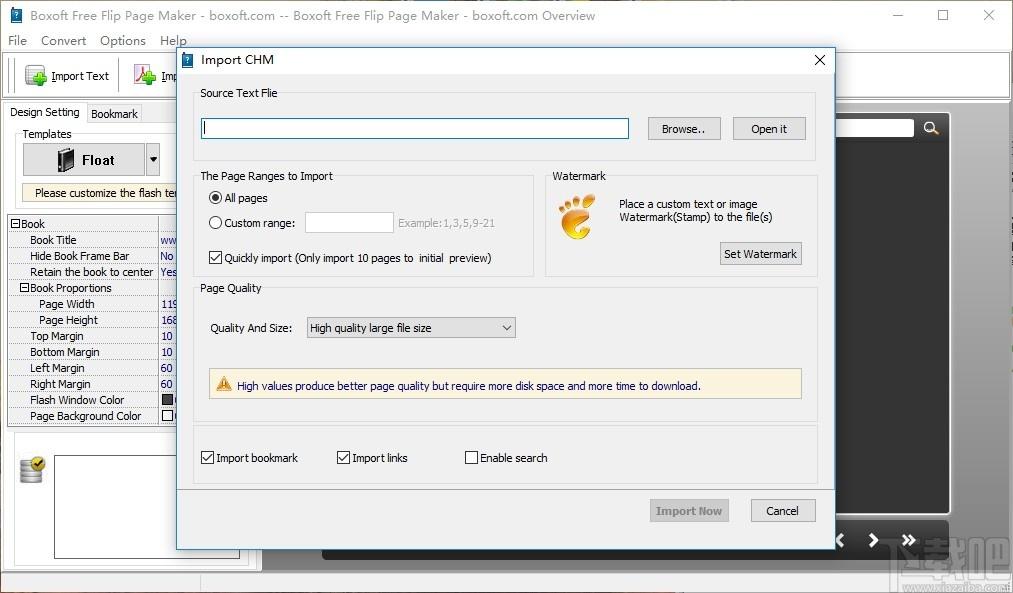Open the Convert menu

point(63,41)
